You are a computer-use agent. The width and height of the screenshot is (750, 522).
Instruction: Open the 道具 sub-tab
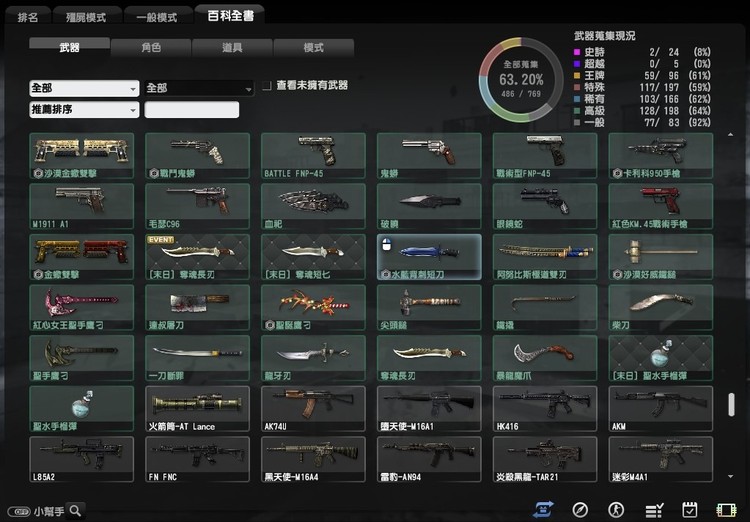point(232,47)
